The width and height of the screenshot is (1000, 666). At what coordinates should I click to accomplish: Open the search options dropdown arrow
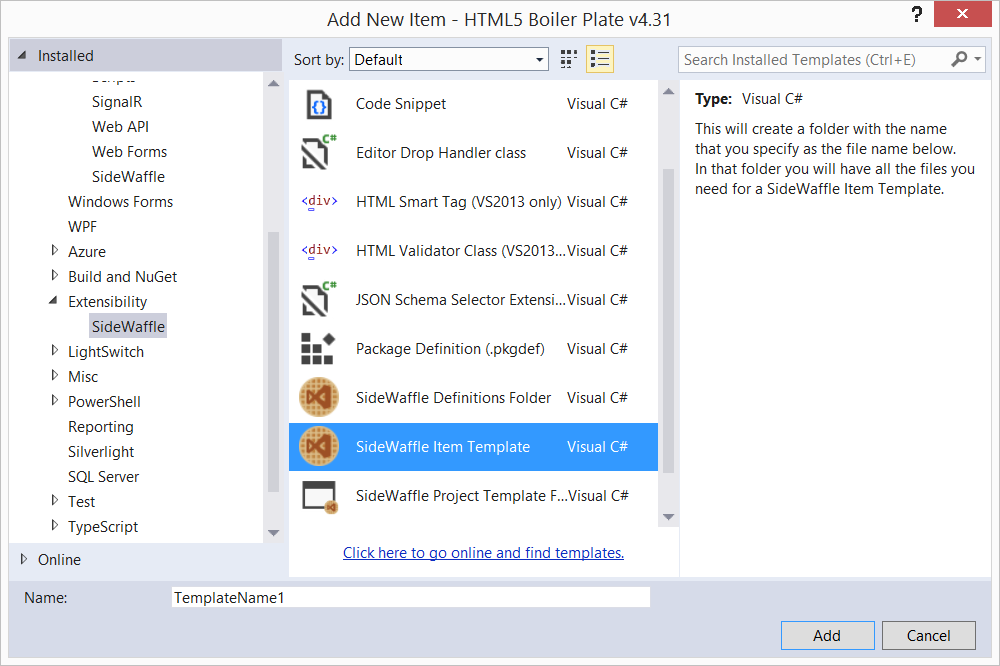coord(977,59)
